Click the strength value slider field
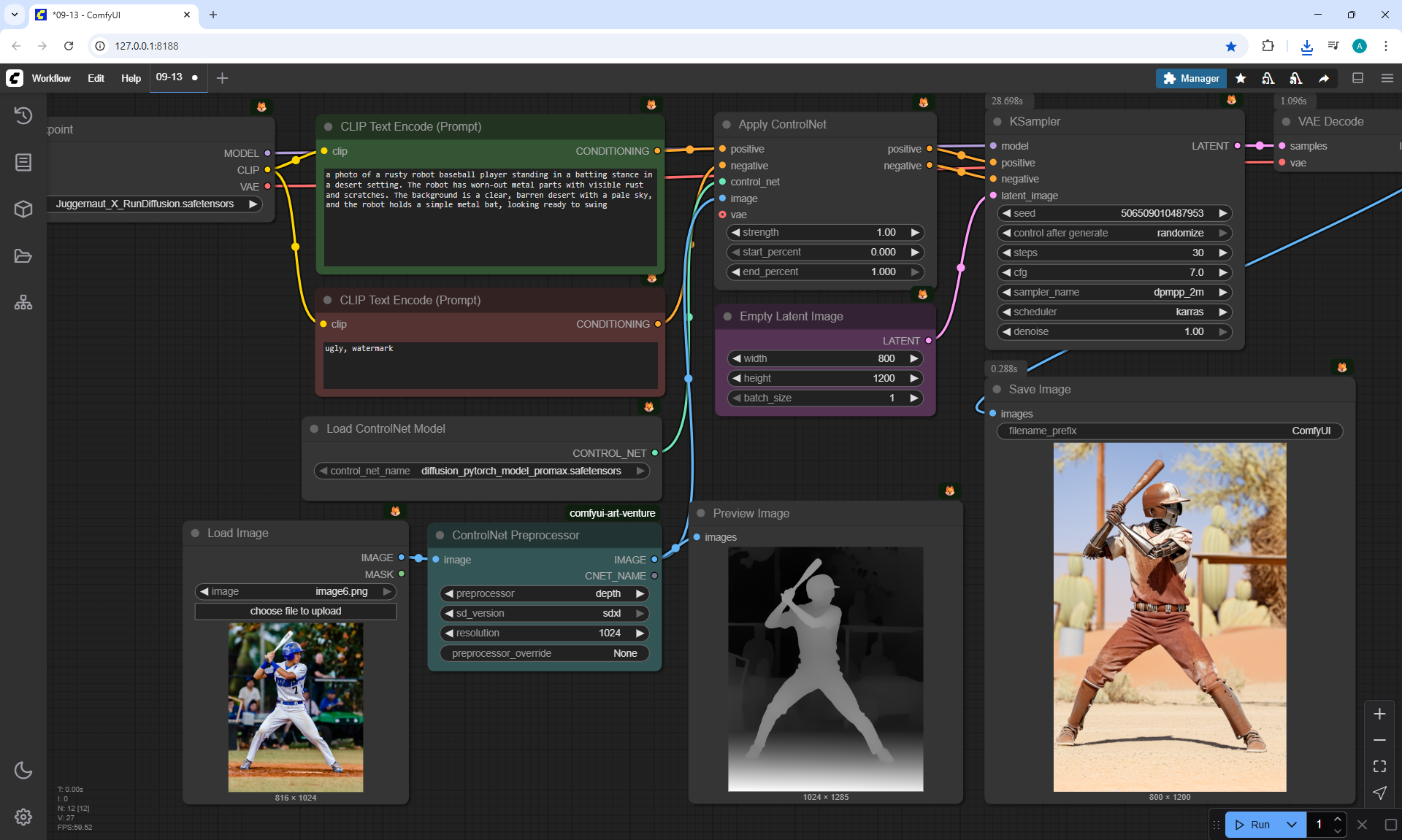1402x840 pixels. [825, 232]
